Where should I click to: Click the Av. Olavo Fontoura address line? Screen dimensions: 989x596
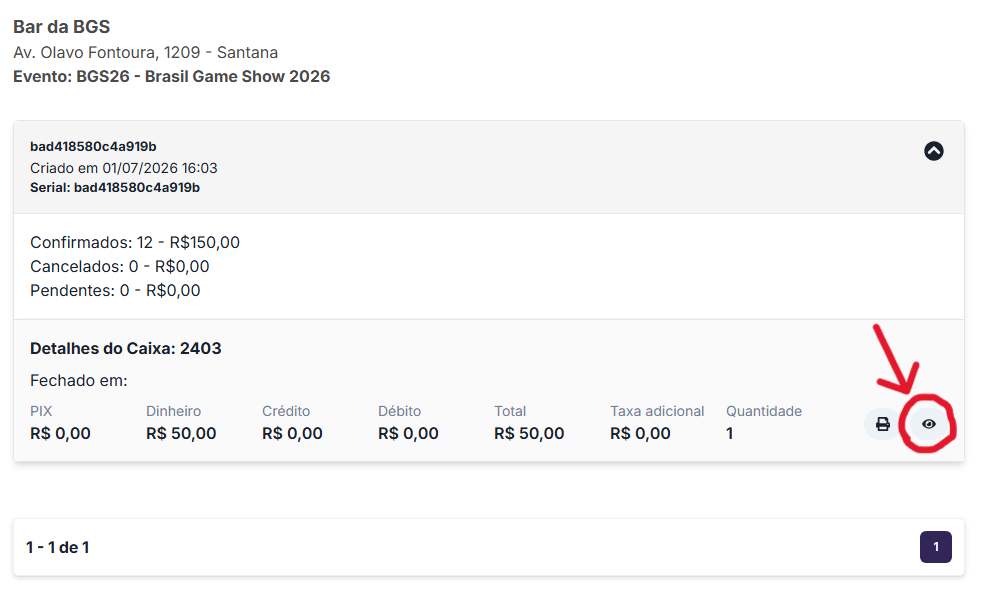pos(146,52)
